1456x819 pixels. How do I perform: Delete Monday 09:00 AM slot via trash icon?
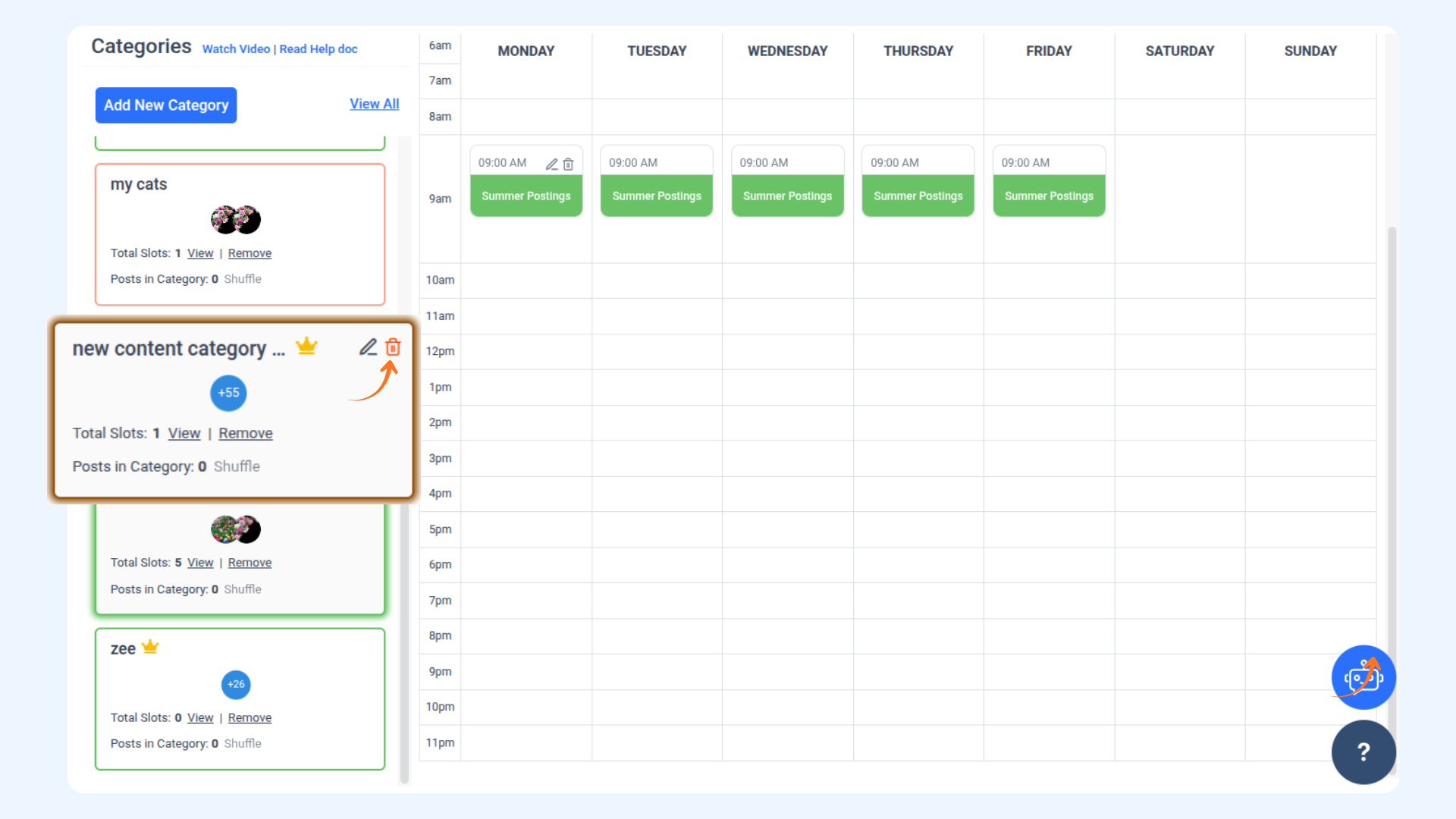568,164
